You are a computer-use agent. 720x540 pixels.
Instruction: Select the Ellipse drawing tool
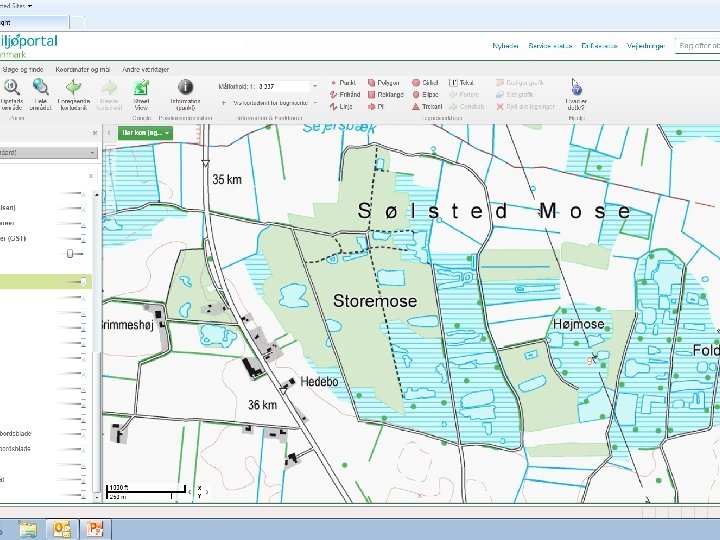click(425, 95)
